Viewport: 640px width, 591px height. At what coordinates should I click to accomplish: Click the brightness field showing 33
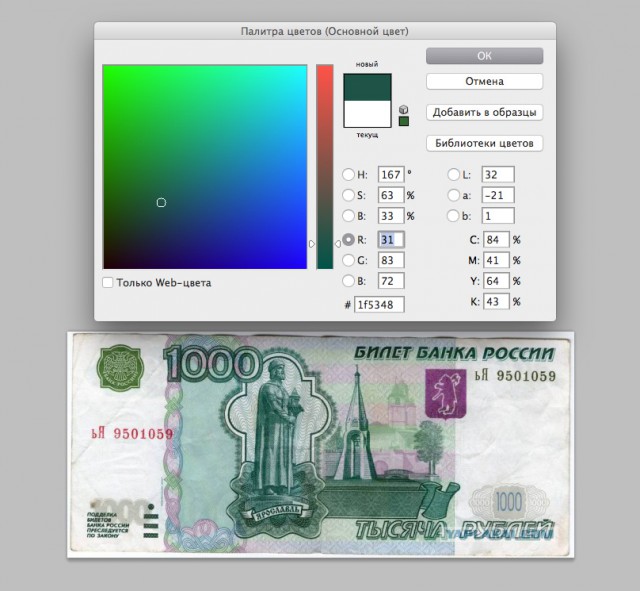[x=391, y=216]
